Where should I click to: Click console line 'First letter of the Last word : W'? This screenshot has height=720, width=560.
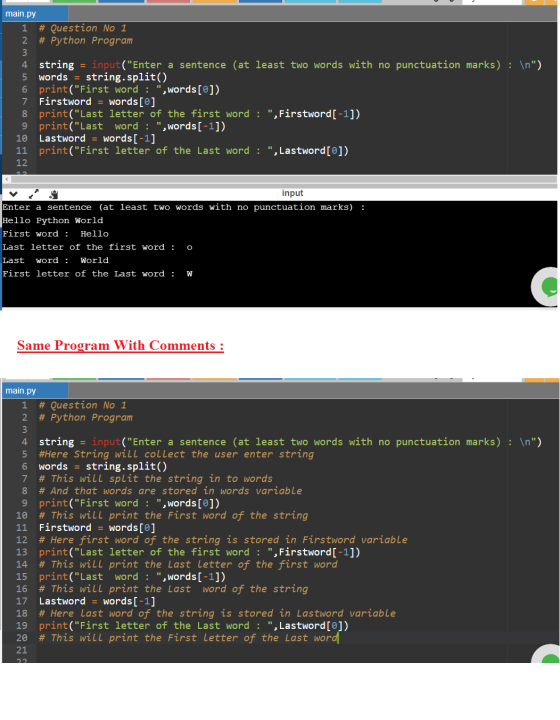point(97,274)
